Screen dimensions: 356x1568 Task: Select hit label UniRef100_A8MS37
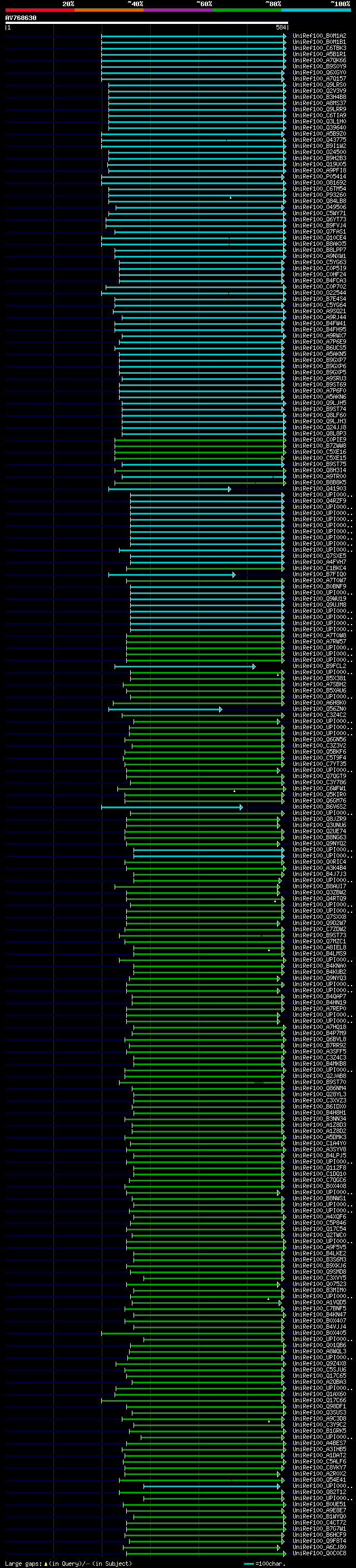[319, 103]
